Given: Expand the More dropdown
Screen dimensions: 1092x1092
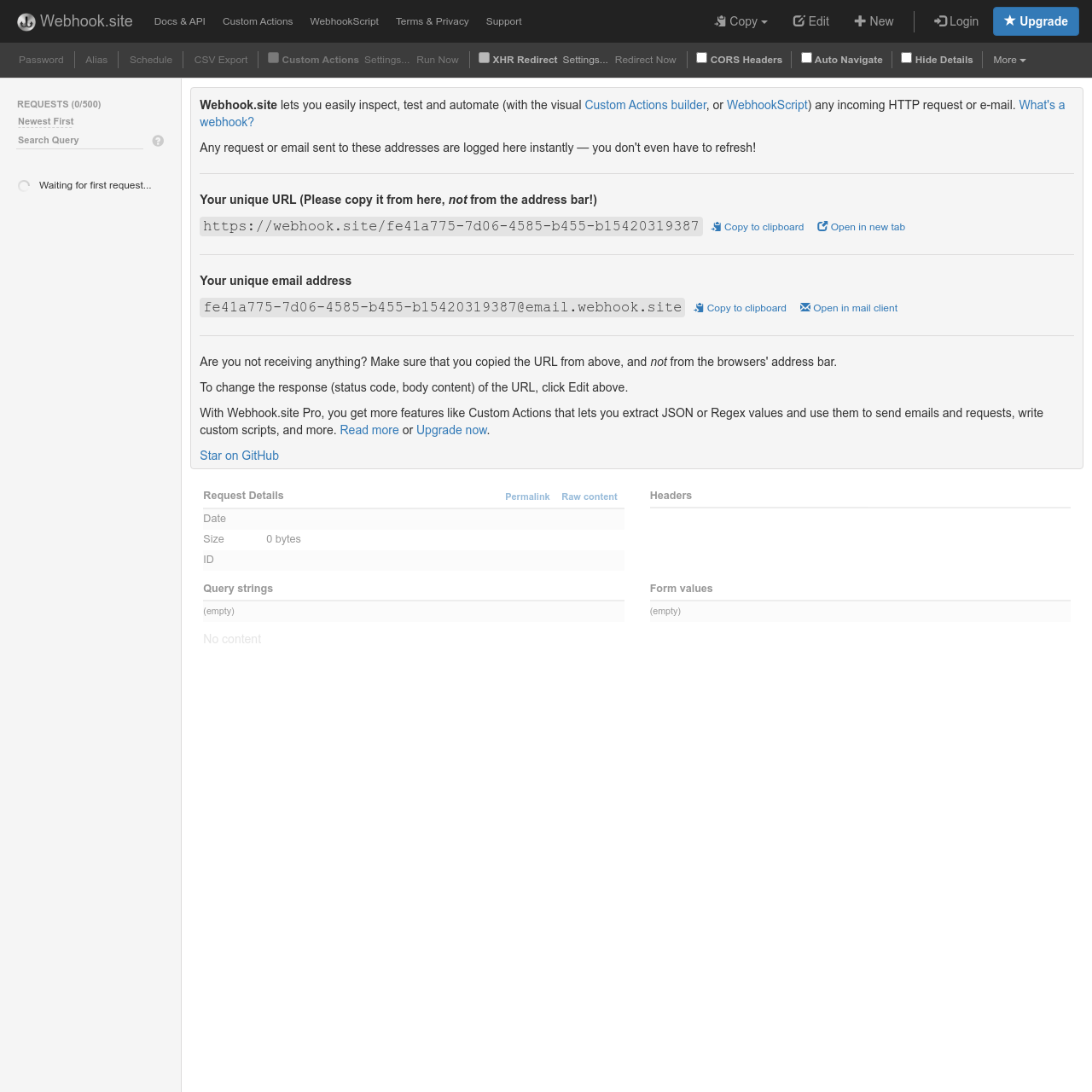Looking at the screenshot, I should click(1009, 60).
